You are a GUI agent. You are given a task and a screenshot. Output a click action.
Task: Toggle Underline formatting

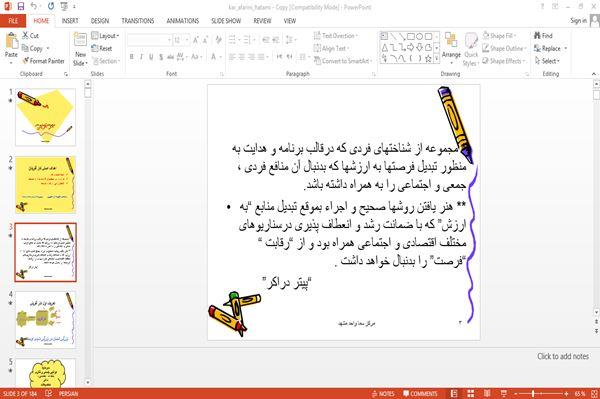tap(151, 57)
